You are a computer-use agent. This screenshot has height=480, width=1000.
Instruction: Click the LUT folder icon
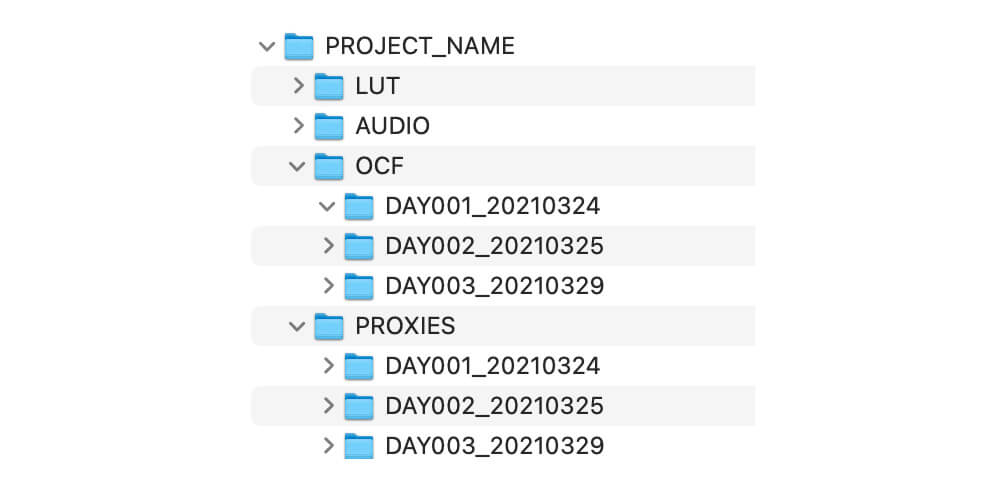(329, 86)
